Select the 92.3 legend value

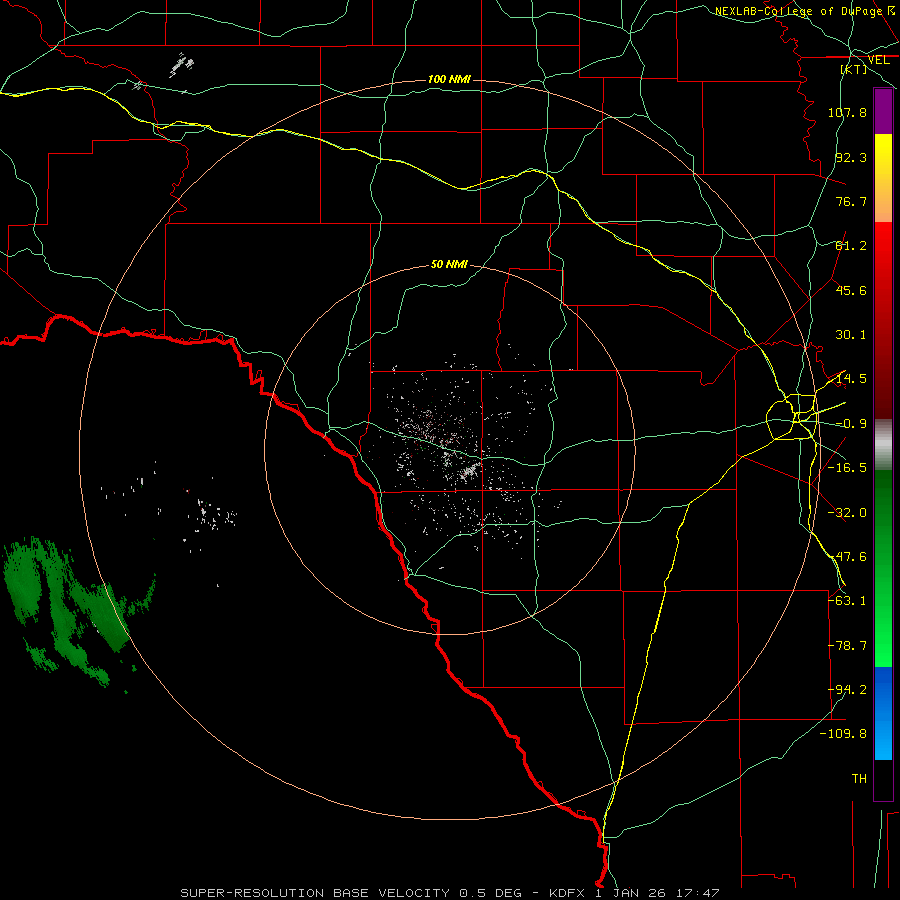(851, 157)
